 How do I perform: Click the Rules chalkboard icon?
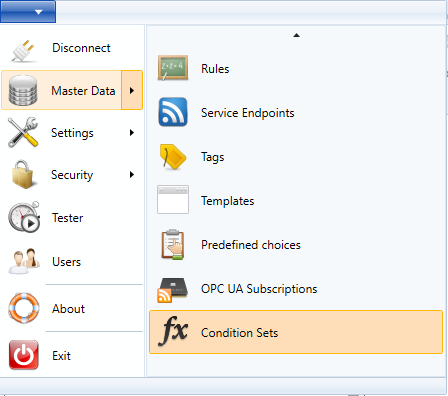pyautogui.click(x=173, y=68)
